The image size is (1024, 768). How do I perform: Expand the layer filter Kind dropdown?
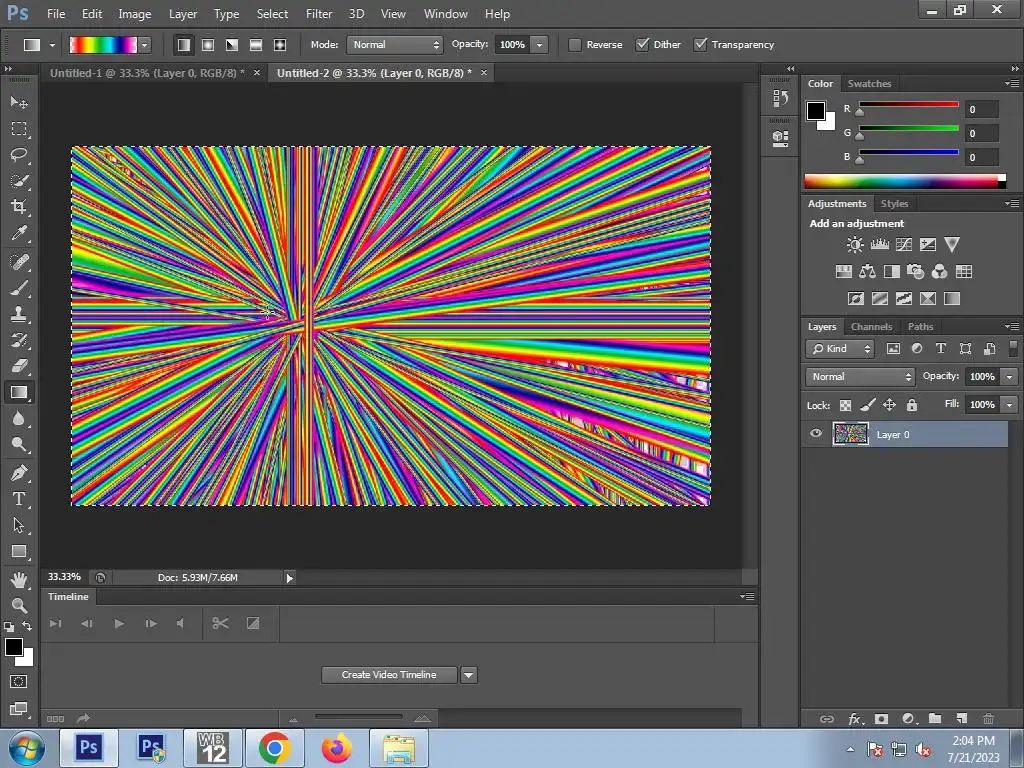pos(840,349)
